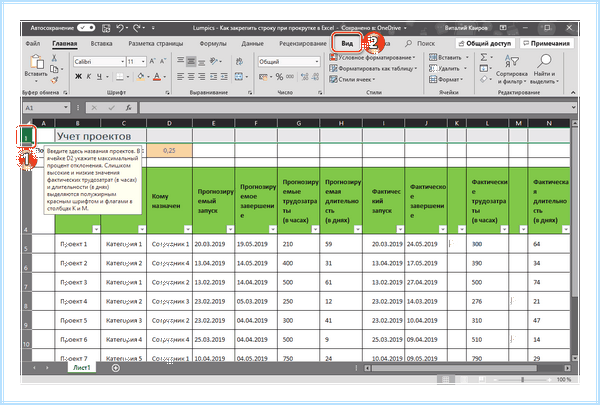Screen dimensions: 600x405
Task: Switch to Разметка страницы tab
Action: coord(156,43)
